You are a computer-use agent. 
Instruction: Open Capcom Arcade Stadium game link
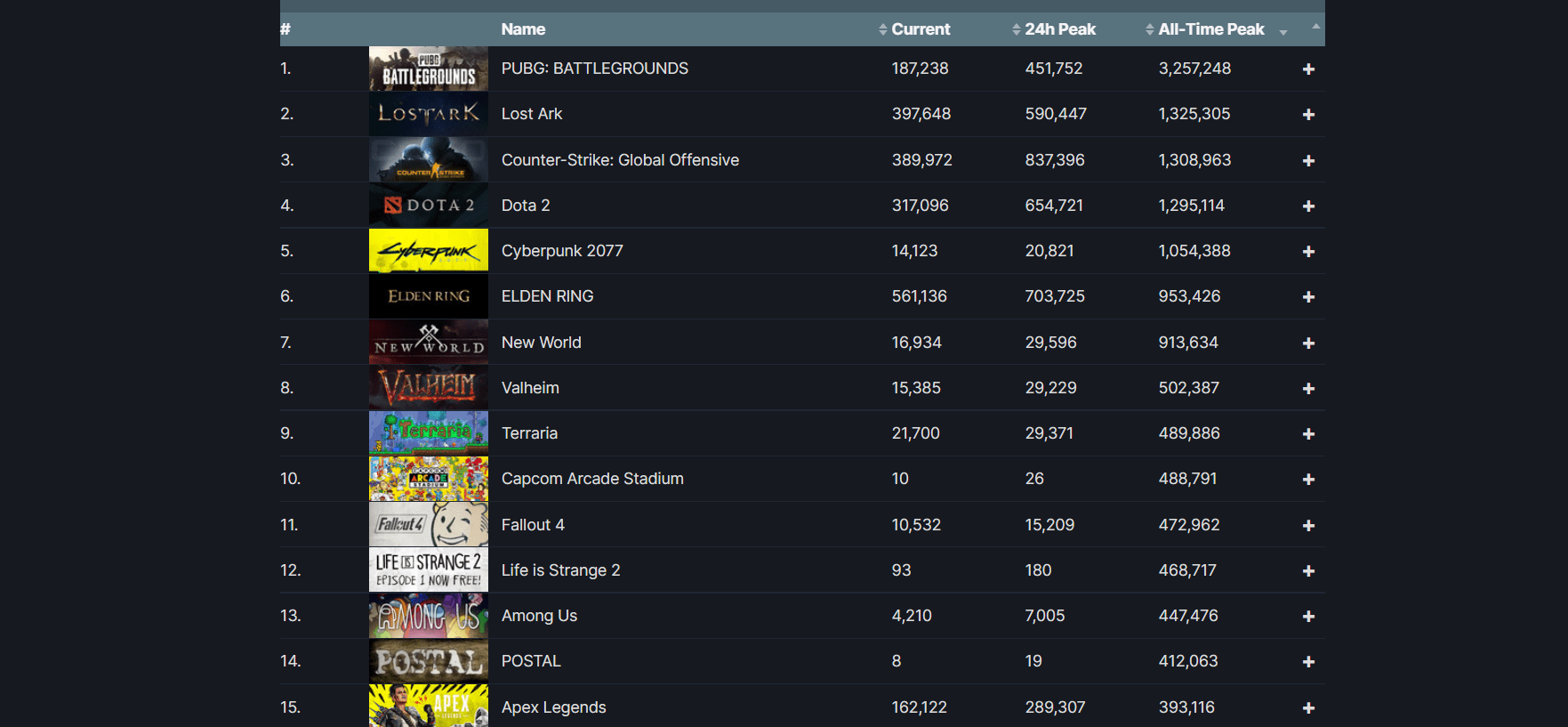(x=592, y=479)
